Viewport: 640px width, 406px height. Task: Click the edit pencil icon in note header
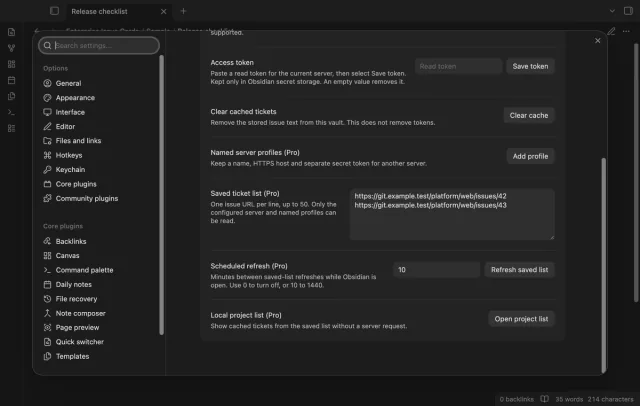tap(611, 31)
